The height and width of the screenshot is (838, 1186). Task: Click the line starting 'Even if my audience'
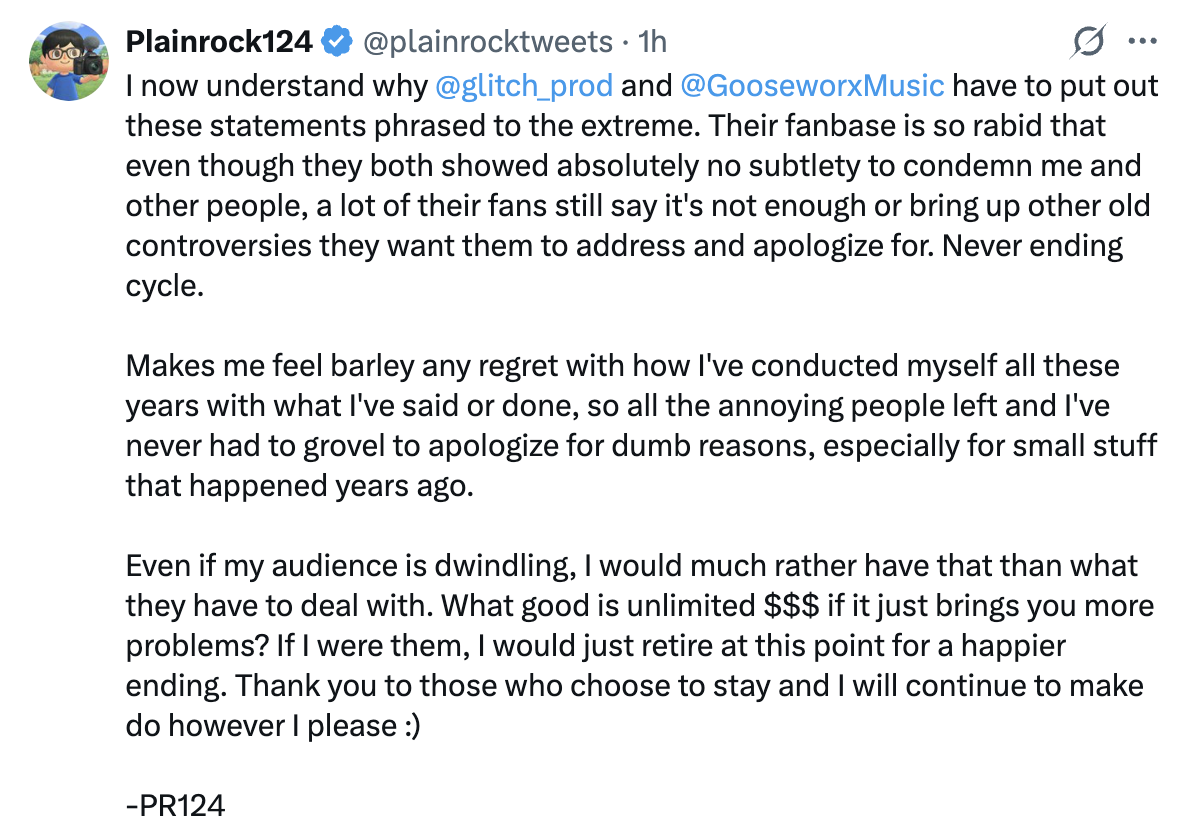point(632,566)
